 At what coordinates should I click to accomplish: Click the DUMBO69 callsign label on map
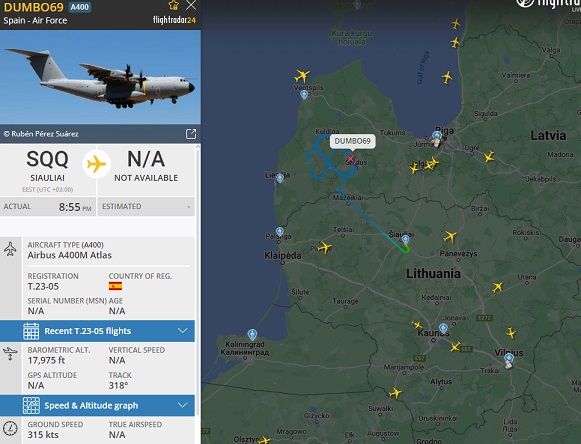(x=352, y=141)
